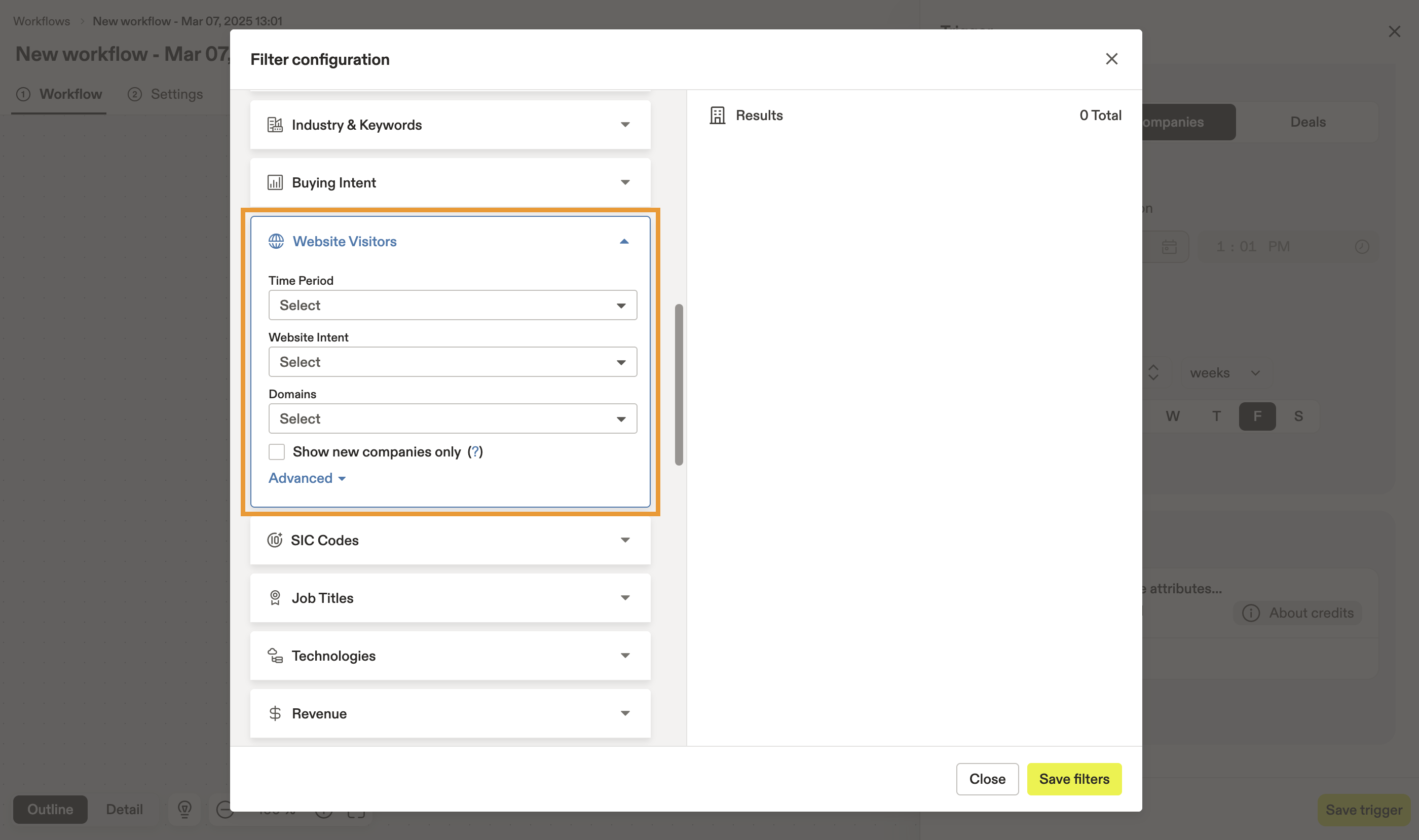
Task: Click the Job Titles badge icon
Action: pos(275,598)
